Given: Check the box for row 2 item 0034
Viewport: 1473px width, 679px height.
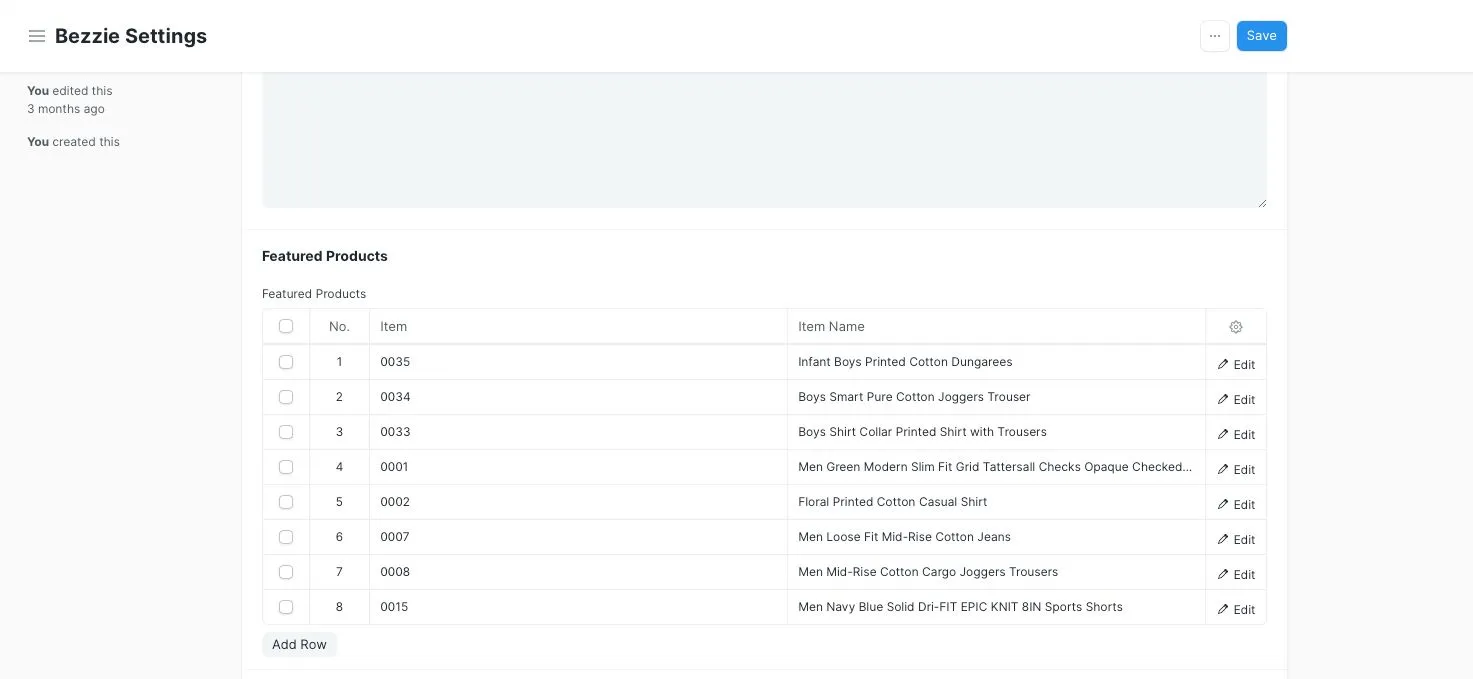Looking at the screenshot, I should [286, 397].
